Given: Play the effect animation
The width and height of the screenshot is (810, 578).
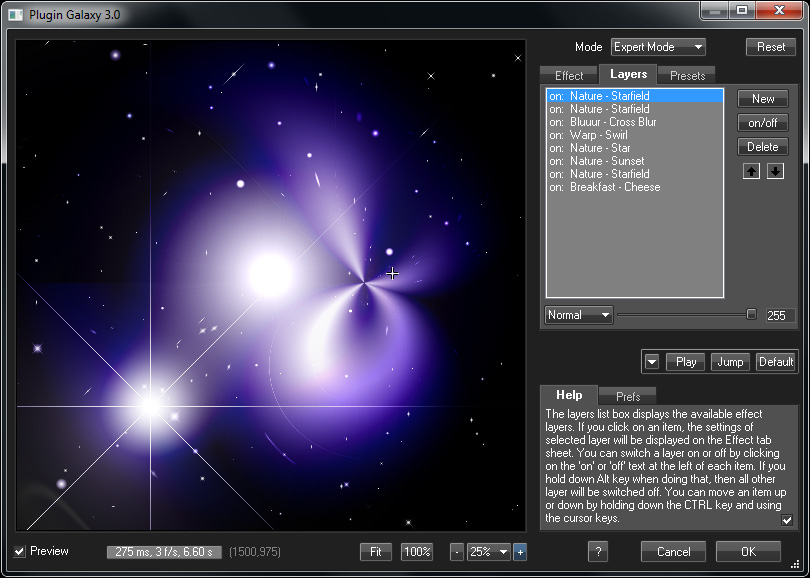Looking at the screenshot, I should pyautogui.click(x=686, y=362).
